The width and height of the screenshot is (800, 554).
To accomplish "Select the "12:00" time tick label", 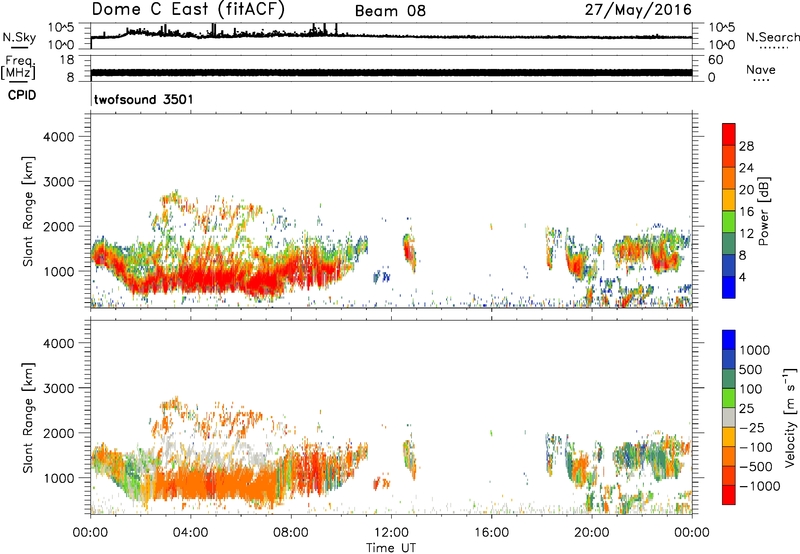I will click(391, 533).
